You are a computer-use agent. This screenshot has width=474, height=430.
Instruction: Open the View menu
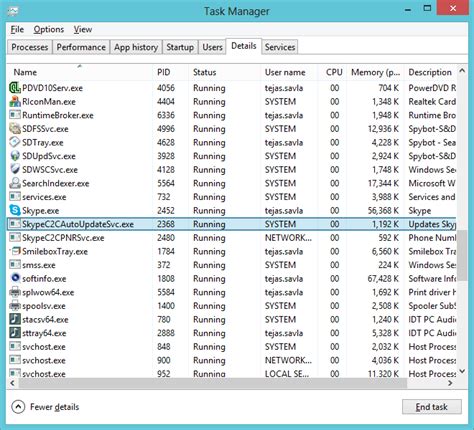[x=83, y=29]
